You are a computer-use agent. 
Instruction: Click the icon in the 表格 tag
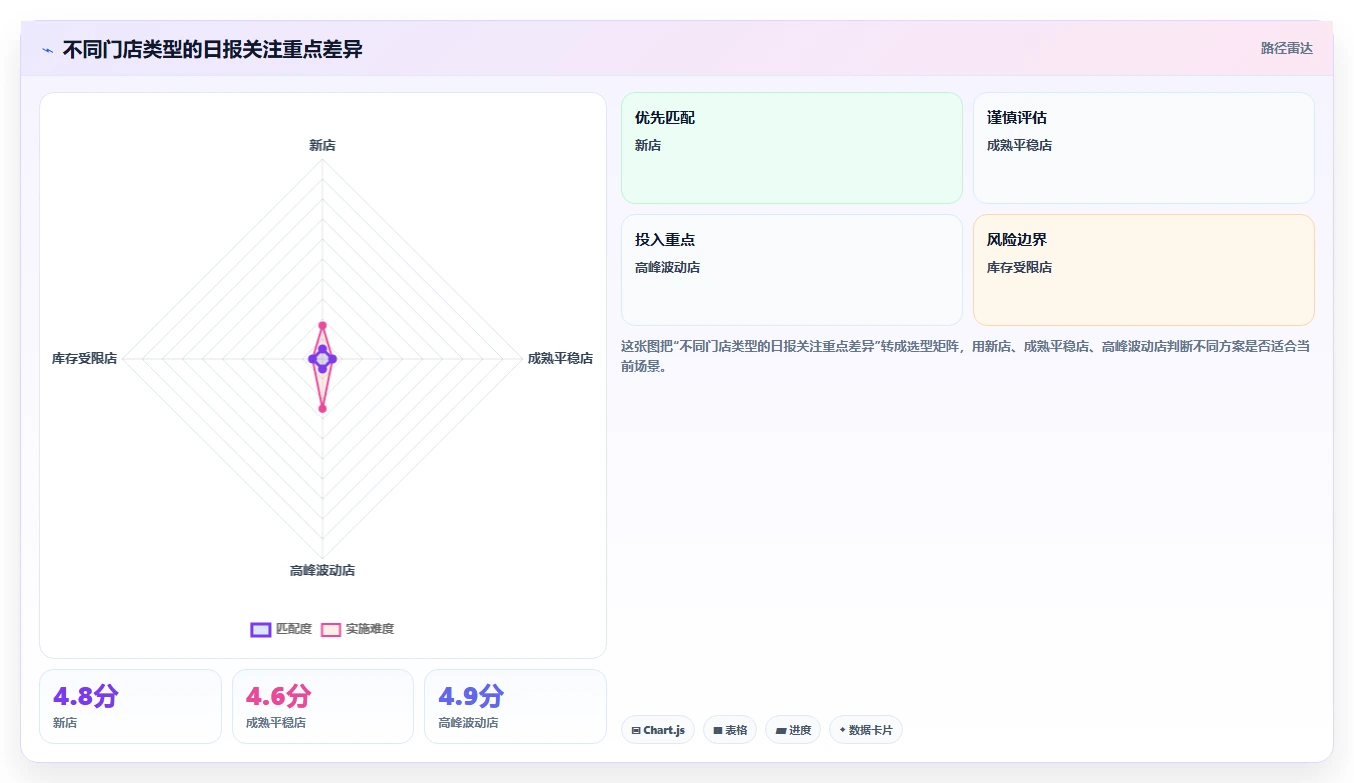pyautogui.click(x=718, y=731)
